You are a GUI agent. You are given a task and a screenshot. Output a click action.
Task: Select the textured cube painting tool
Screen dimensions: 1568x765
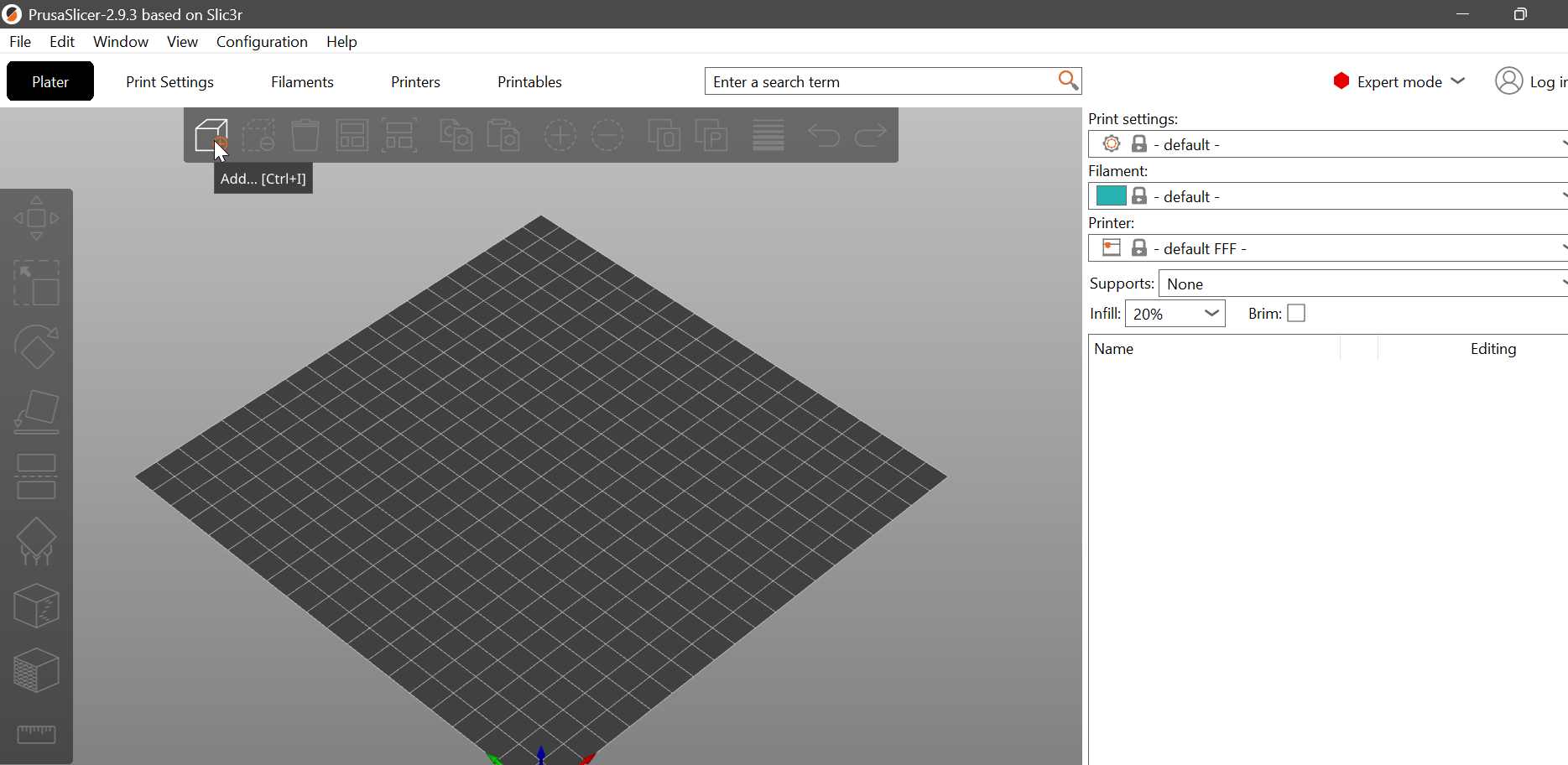tap(37, 670)
